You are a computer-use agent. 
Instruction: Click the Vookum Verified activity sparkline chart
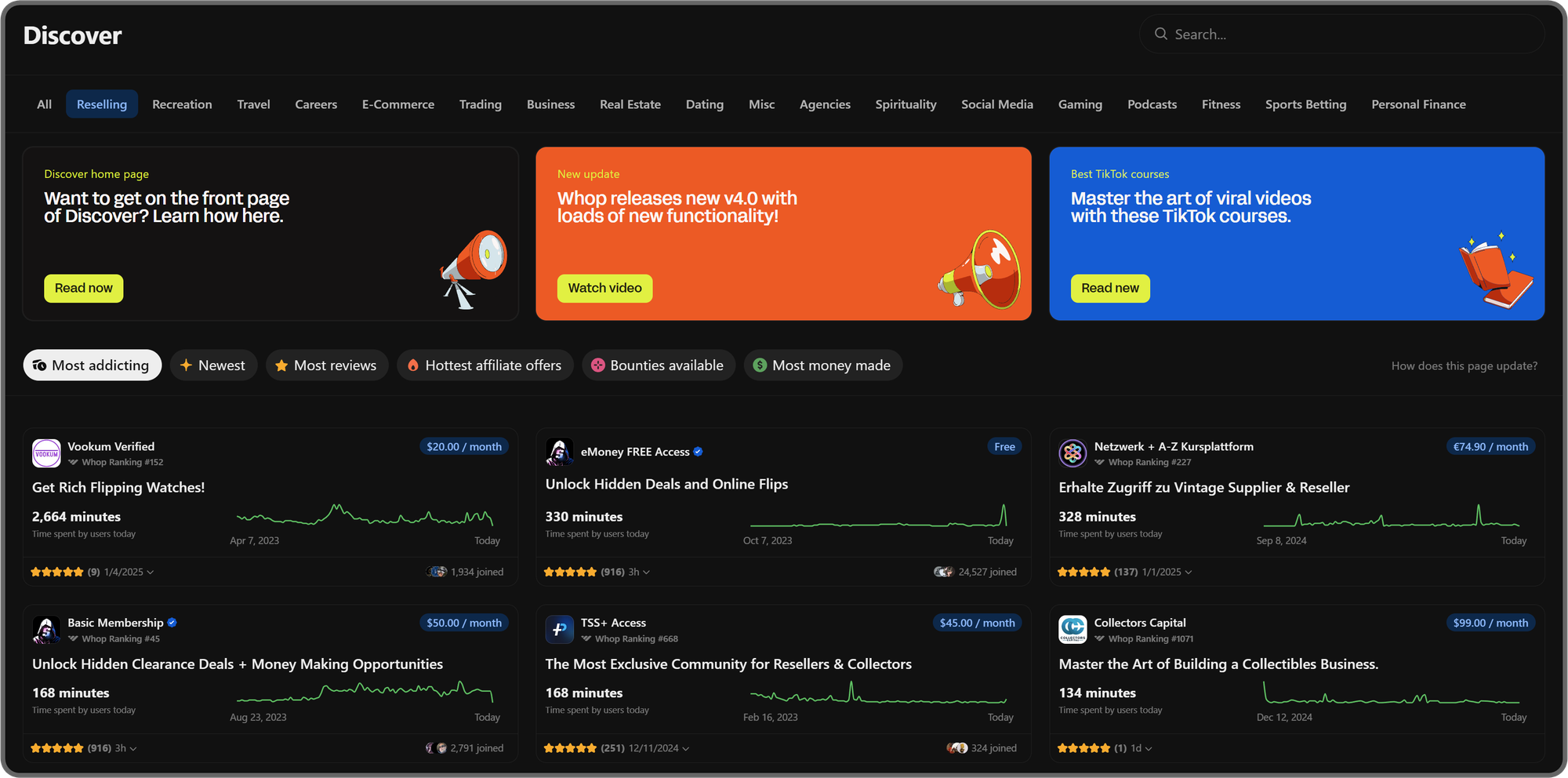point(365,515)
